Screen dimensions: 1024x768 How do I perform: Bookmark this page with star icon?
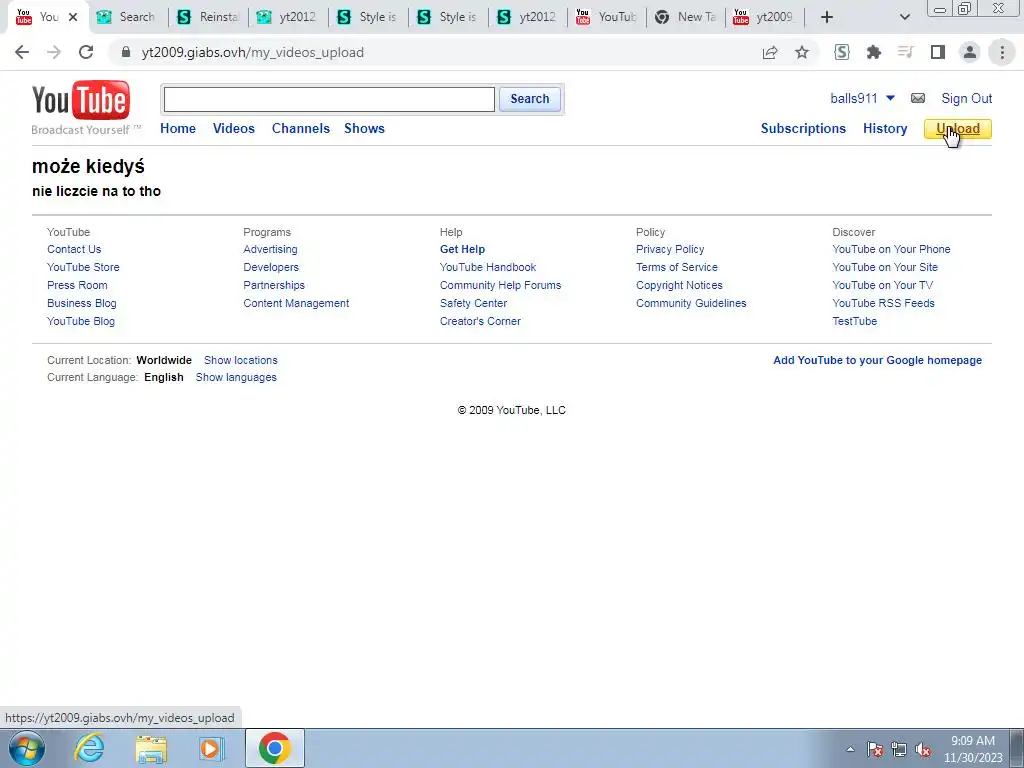coord(802,52)
